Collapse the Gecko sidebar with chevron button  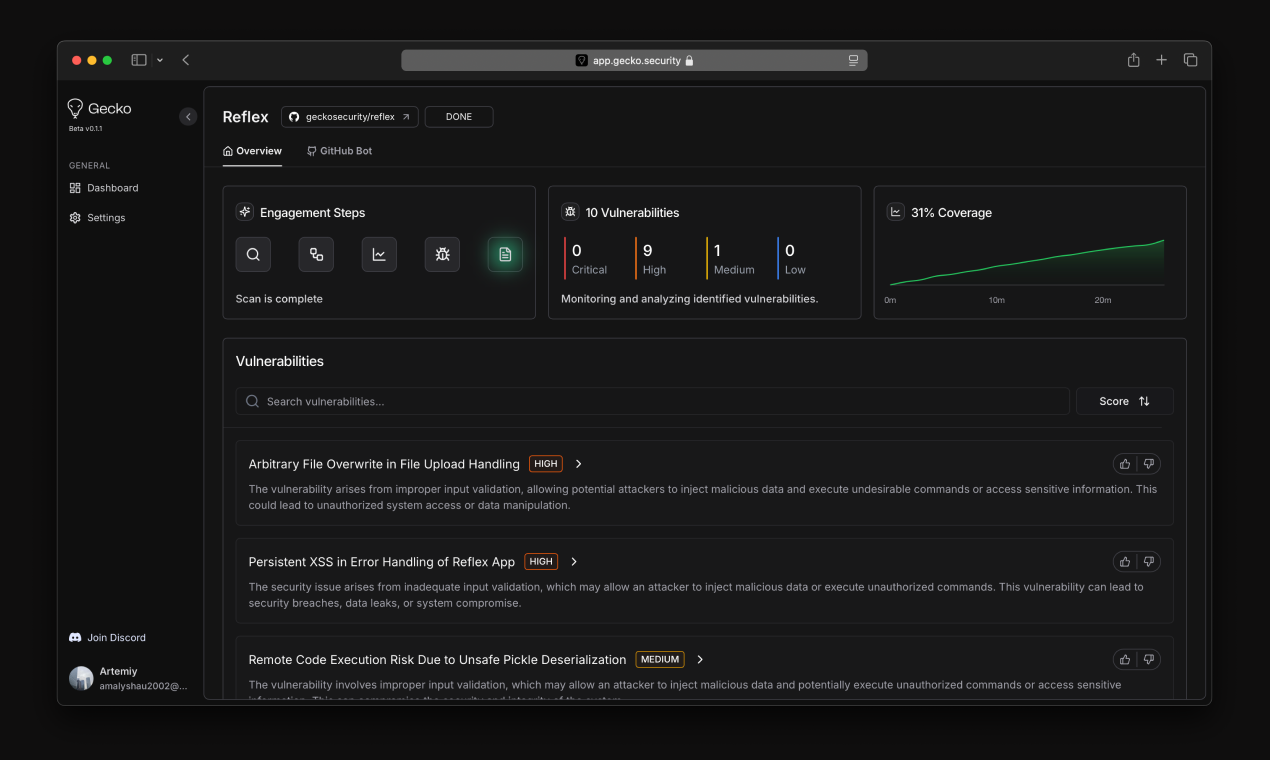click(188, 117)
